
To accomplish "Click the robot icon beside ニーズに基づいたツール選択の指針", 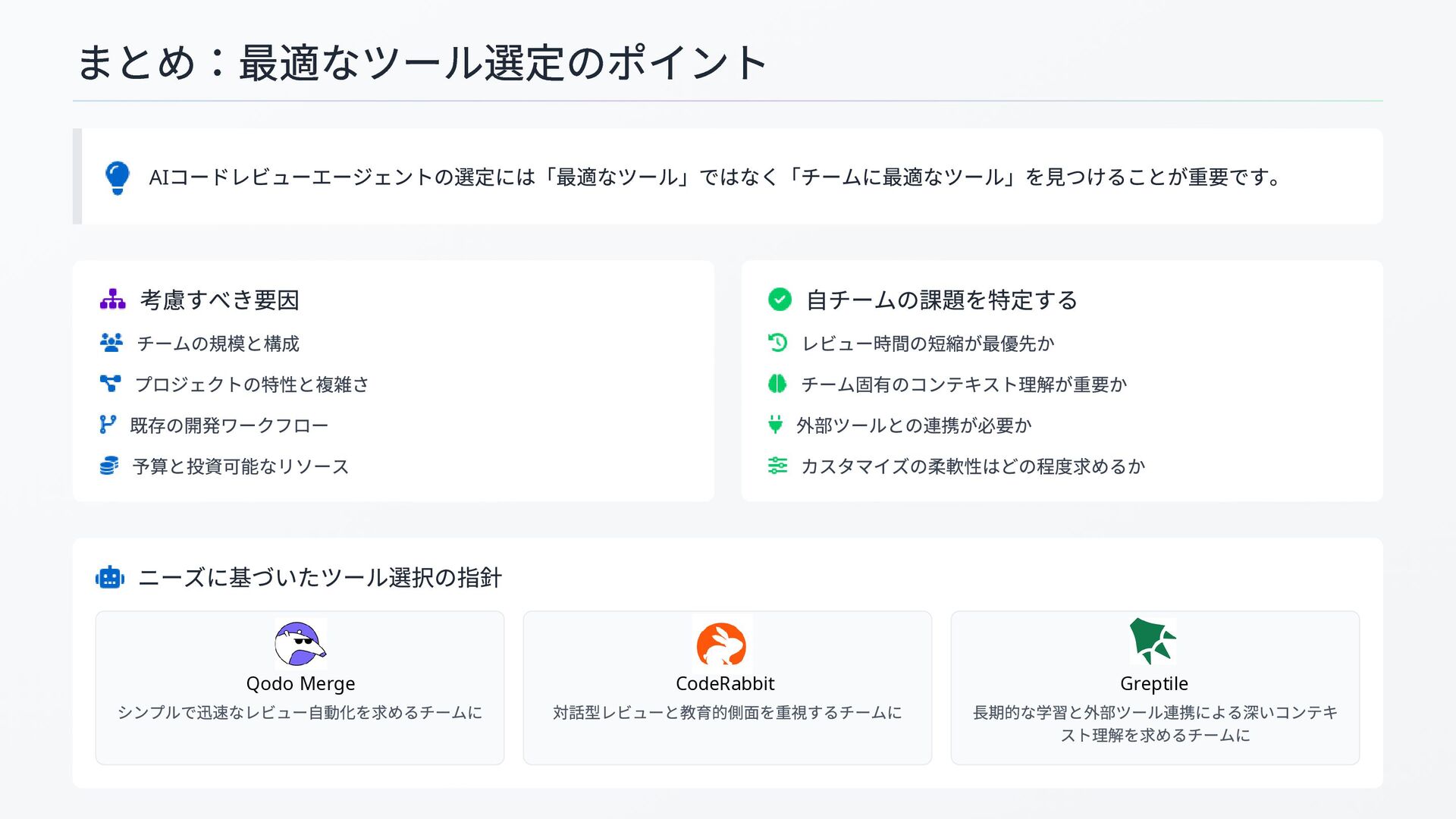I will point(110,578).
